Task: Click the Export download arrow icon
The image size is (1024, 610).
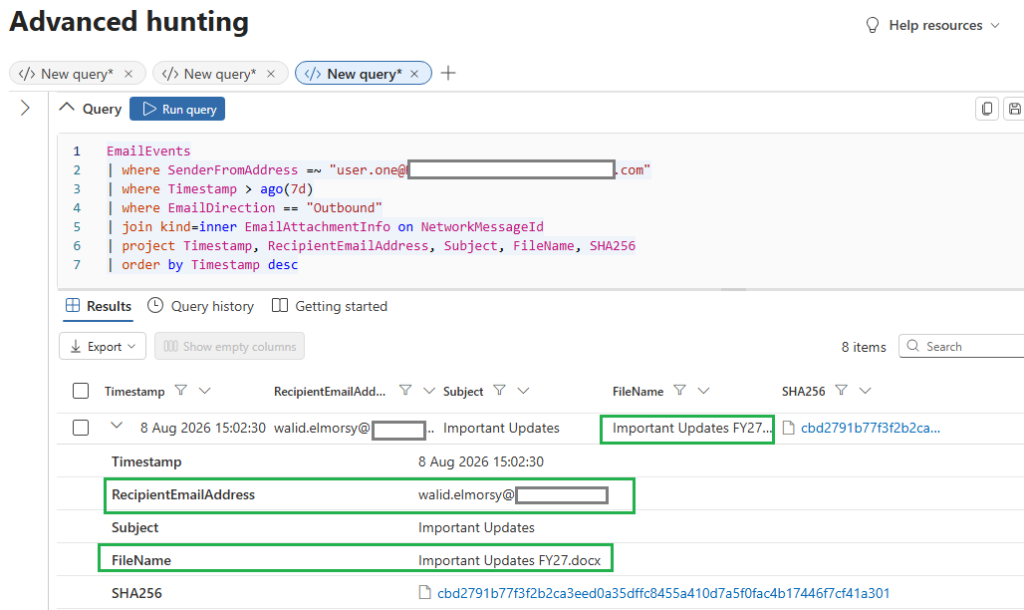Action: click(x=76, y=346)
